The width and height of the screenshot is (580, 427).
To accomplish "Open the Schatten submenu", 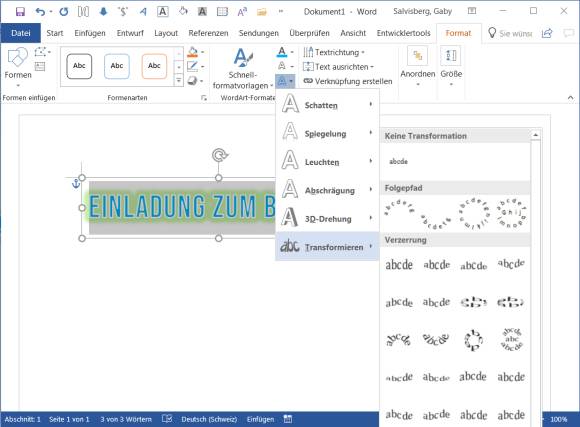I will 327,105.
